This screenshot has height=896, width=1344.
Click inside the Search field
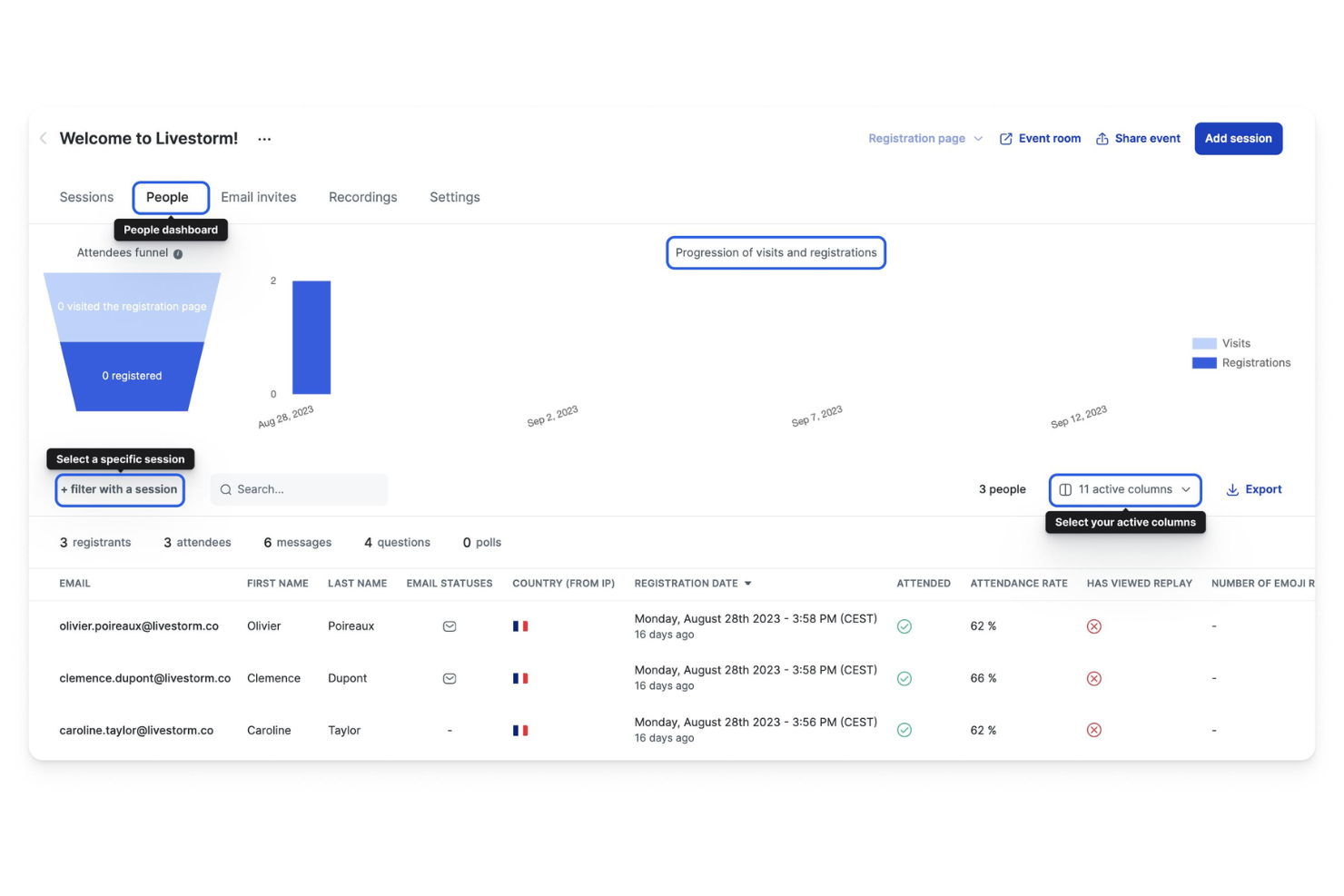point(300,489)
